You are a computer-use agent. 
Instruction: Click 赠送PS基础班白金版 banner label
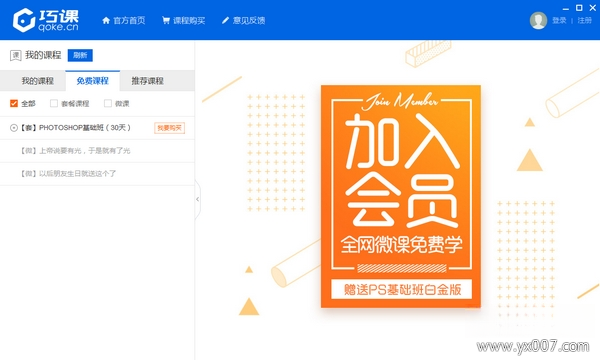[401, 289]
